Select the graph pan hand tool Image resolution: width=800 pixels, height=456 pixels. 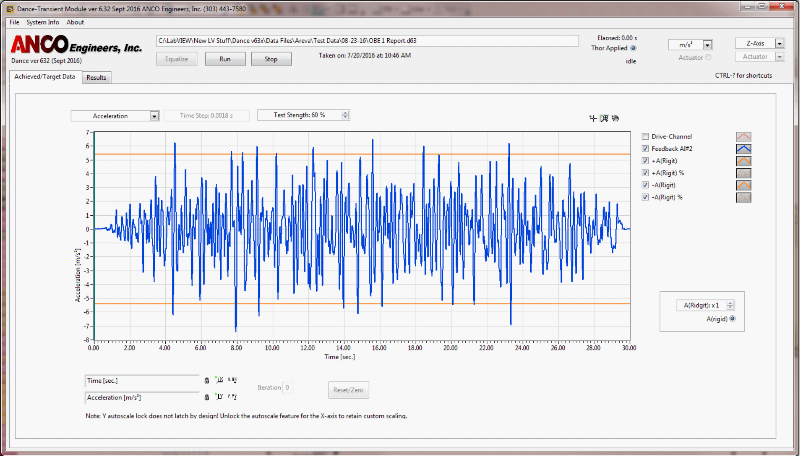tap(615, 119)
